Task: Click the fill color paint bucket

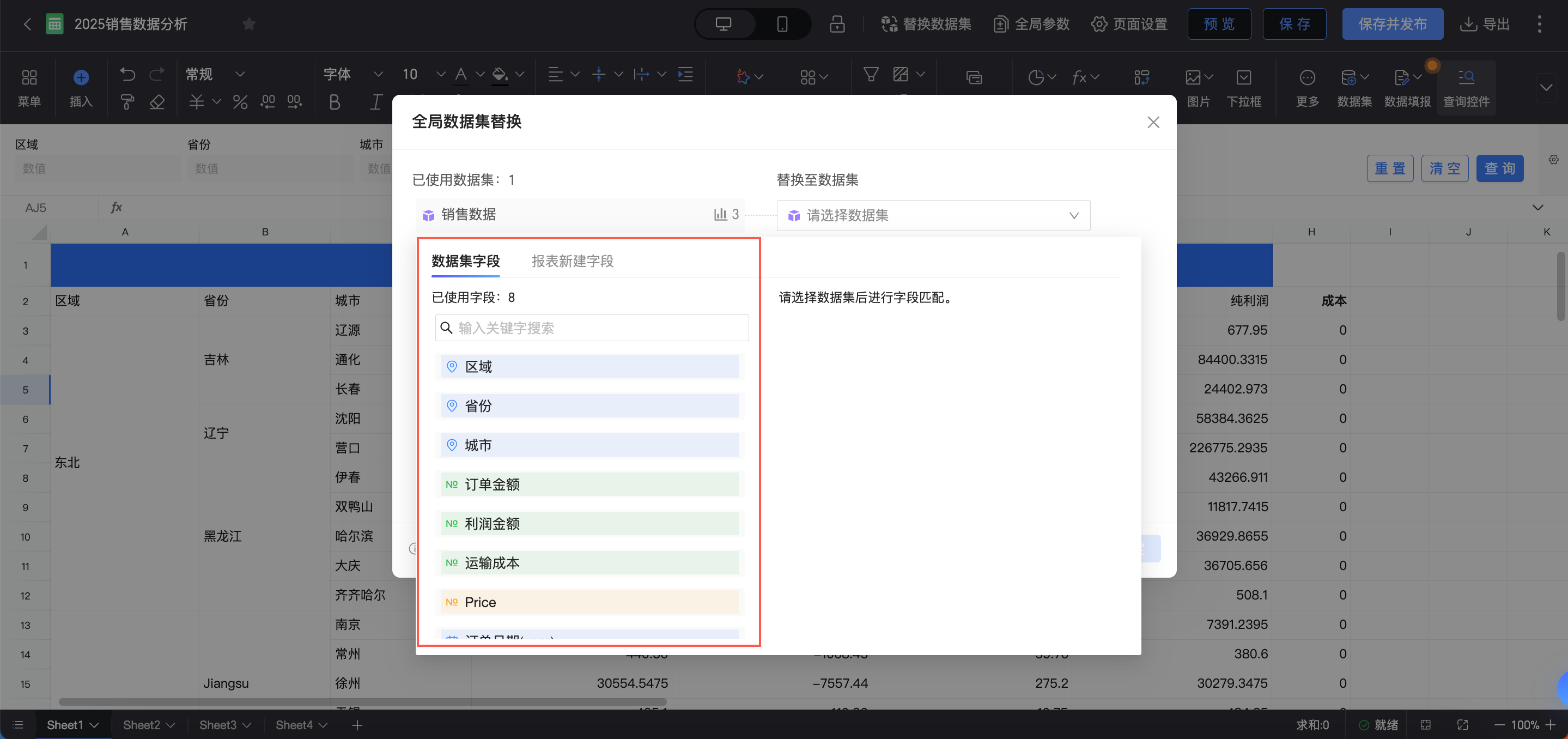Action: (x=499, y=74)
